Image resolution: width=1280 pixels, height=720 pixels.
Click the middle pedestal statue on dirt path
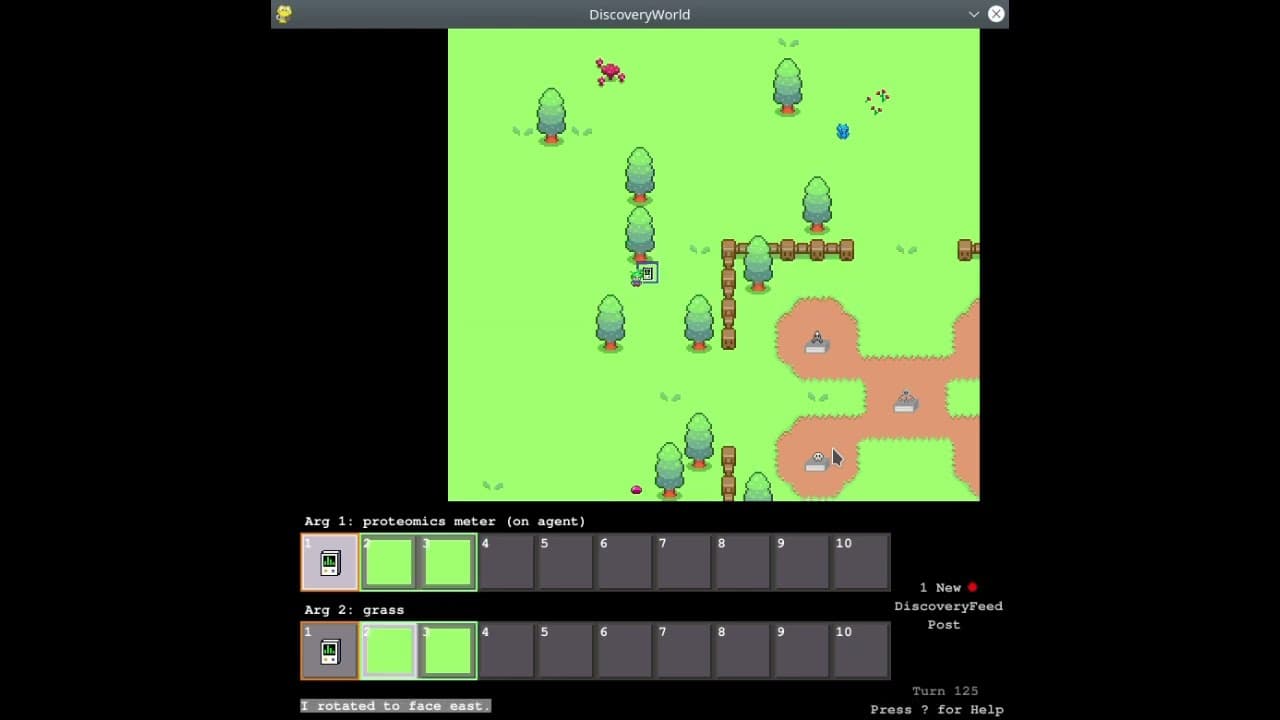[x=905, y=401]
